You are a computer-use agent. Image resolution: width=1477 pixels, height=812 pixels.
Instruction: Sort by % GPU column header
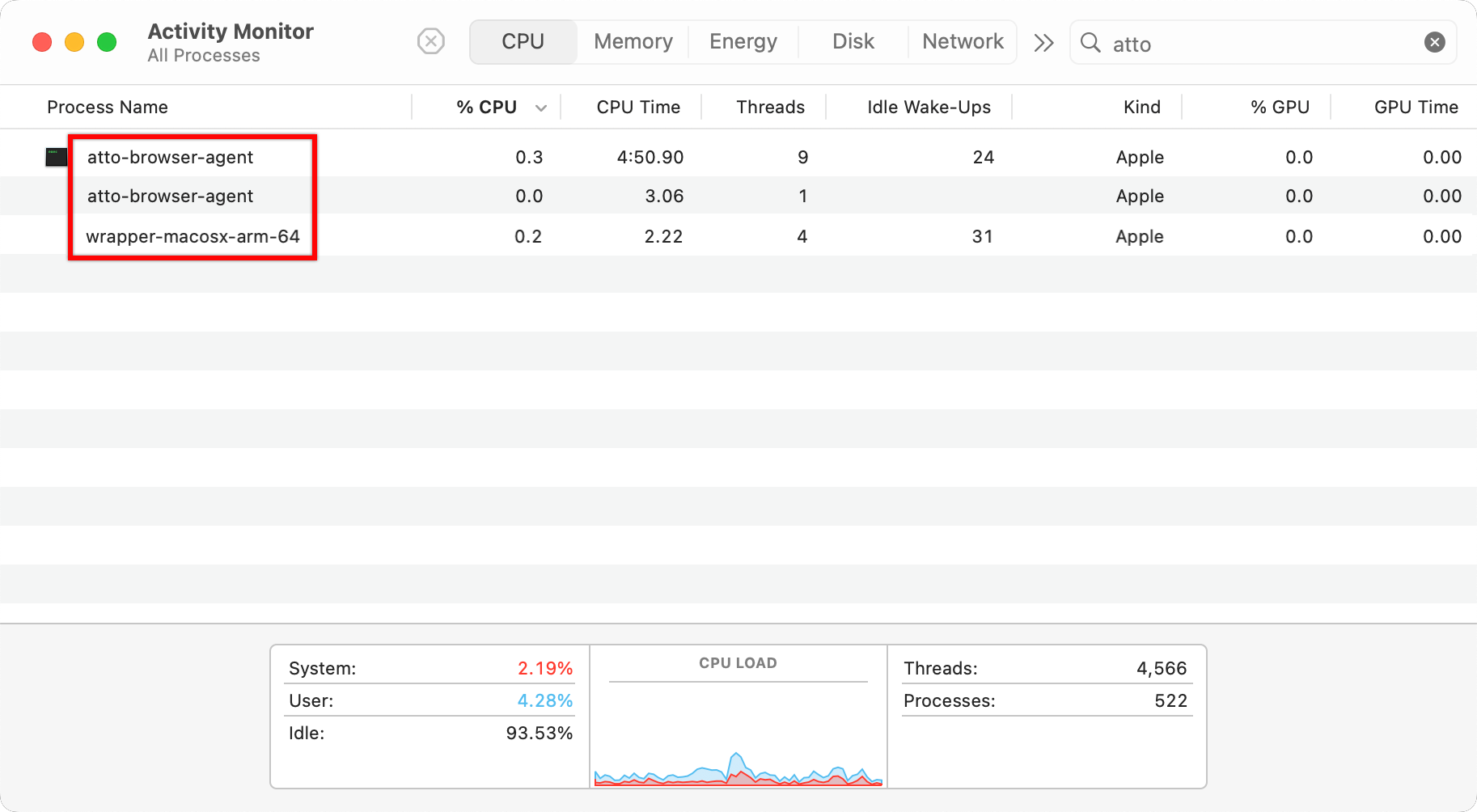point(1280,107)
